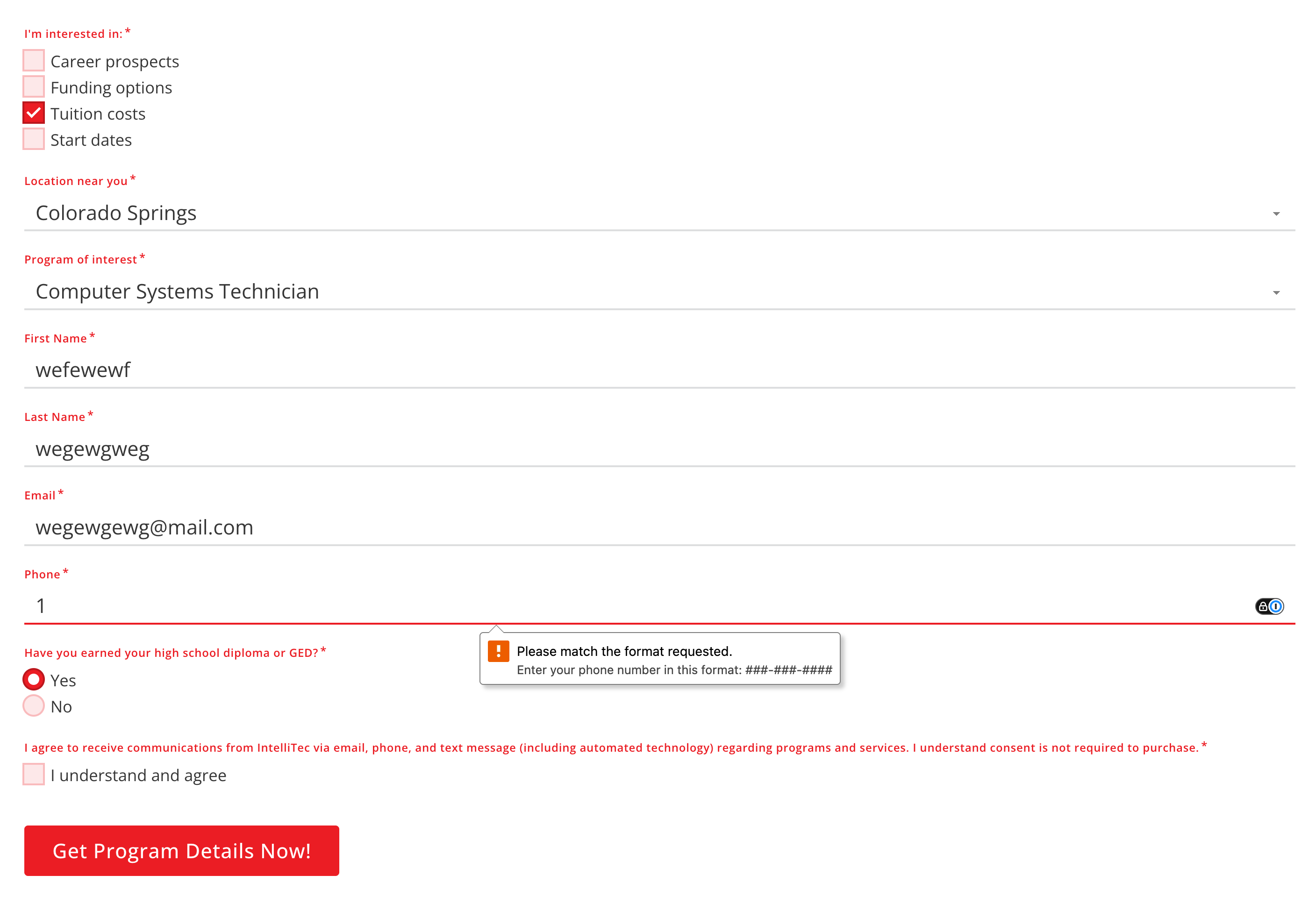Select No for high school diploma
The height and width of the screenshot is (911, 1316).
(34, 705)
